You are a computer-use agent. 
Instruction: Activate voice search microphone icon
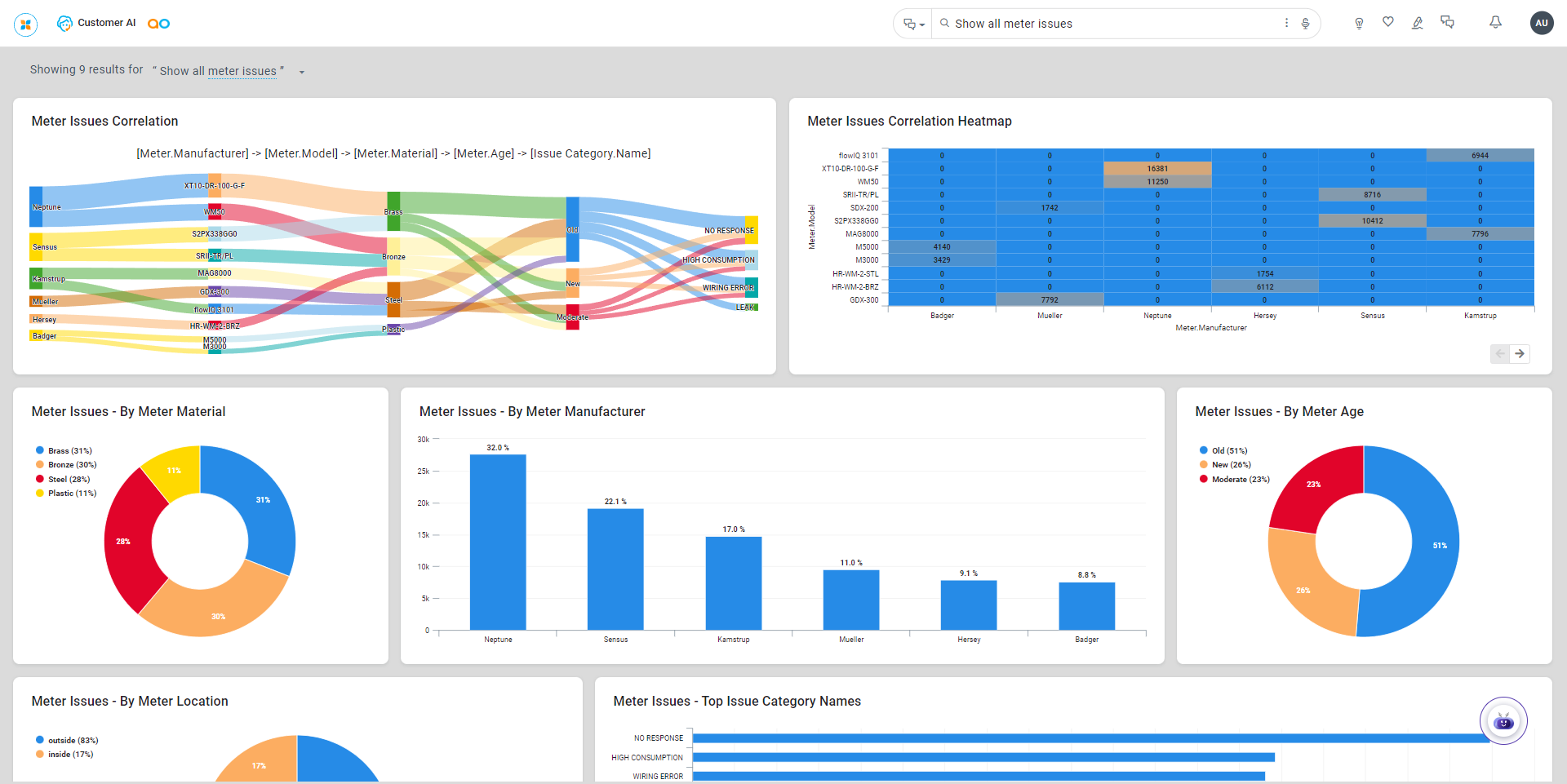click(1306, 24)
